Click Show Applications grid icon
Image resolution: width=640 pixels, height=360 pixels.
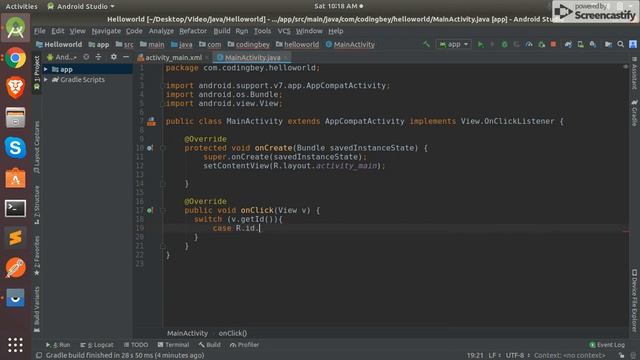pyautogui.click(x=16, y=345)
